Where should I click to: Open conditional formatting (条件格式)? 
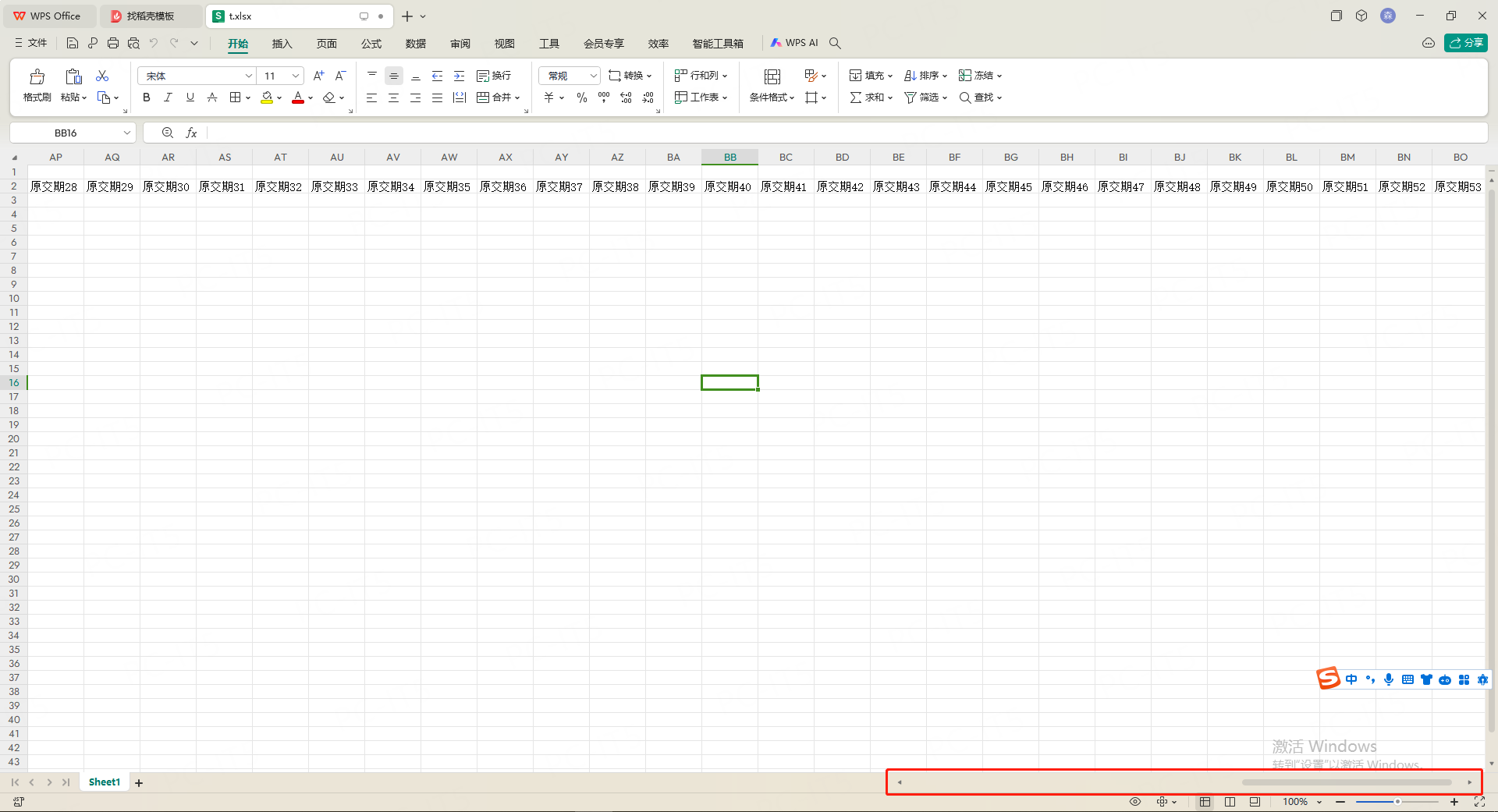click(x=772, y=85)
